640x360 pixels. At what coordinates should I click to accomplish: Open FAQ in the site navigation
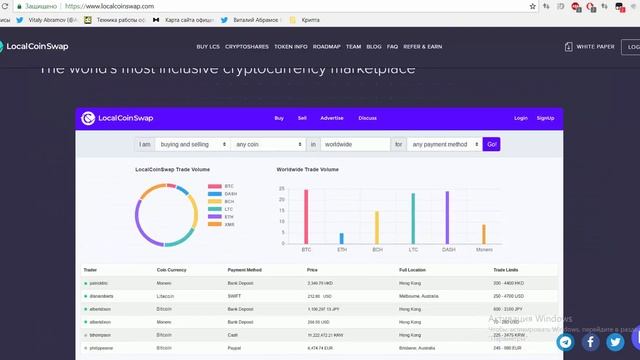click(392, 47)
